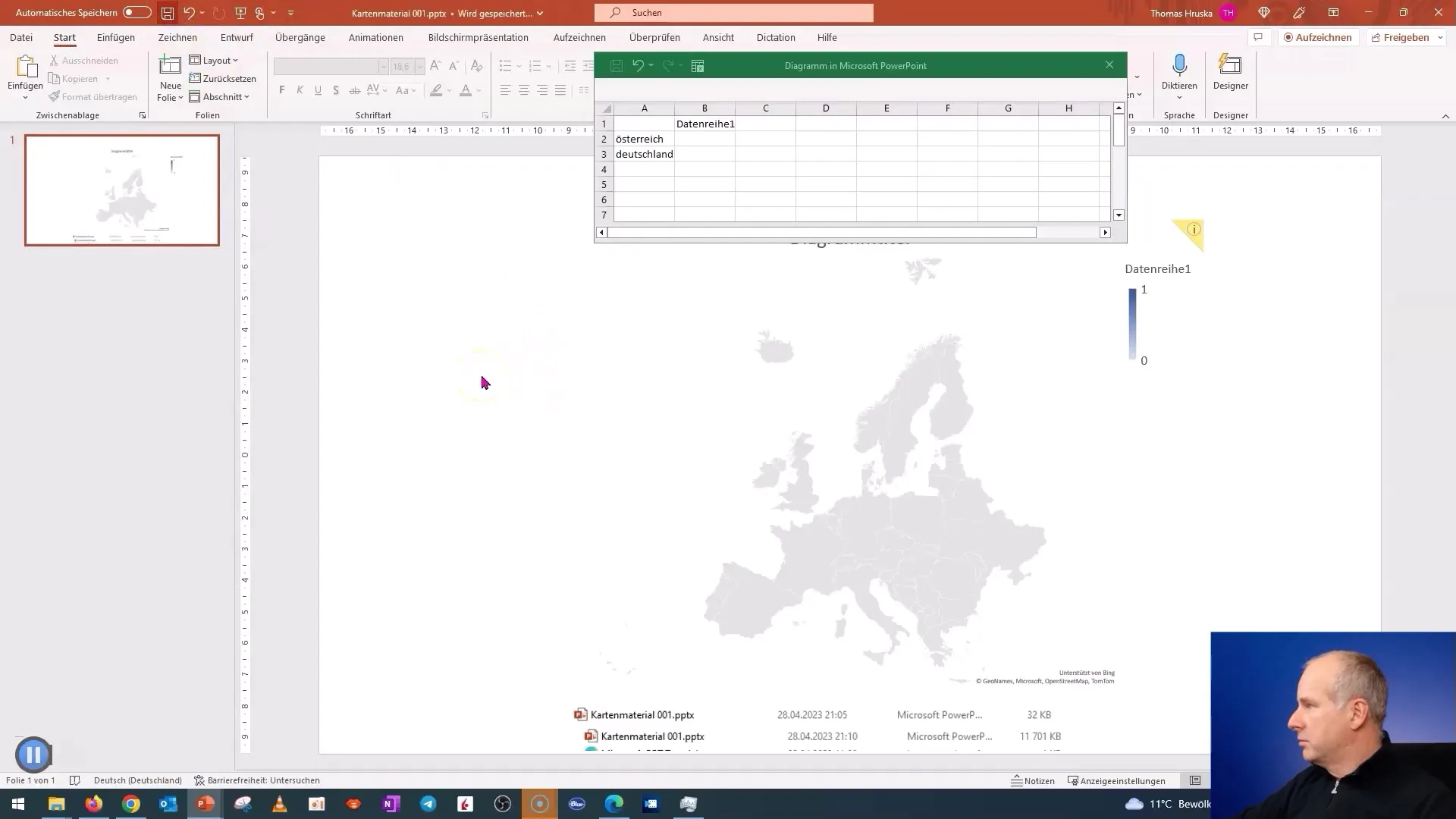Open Quick Access Toolbar customize dropdown

290,13
